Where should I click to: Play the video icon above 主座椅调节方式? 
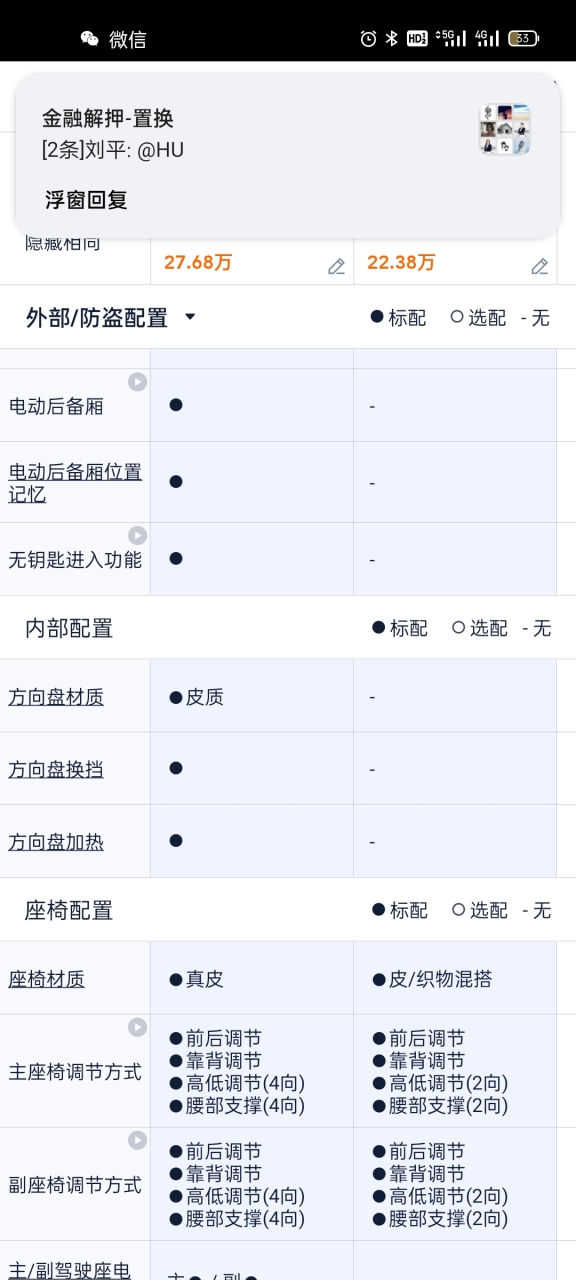(x=137, y=1027)
